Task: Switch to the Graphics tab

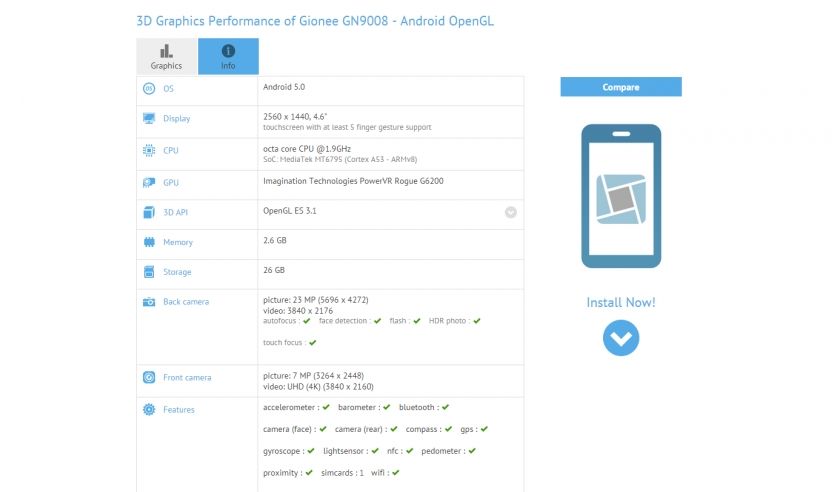Action: coord(167,56)
